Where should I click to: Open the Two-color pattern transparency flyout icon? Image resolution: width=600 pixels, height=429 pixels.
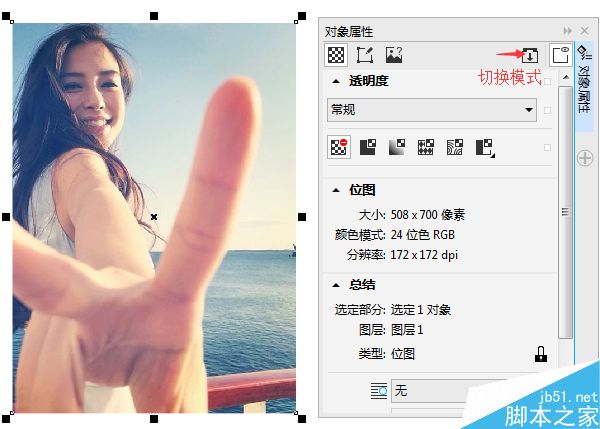point(485,148)
